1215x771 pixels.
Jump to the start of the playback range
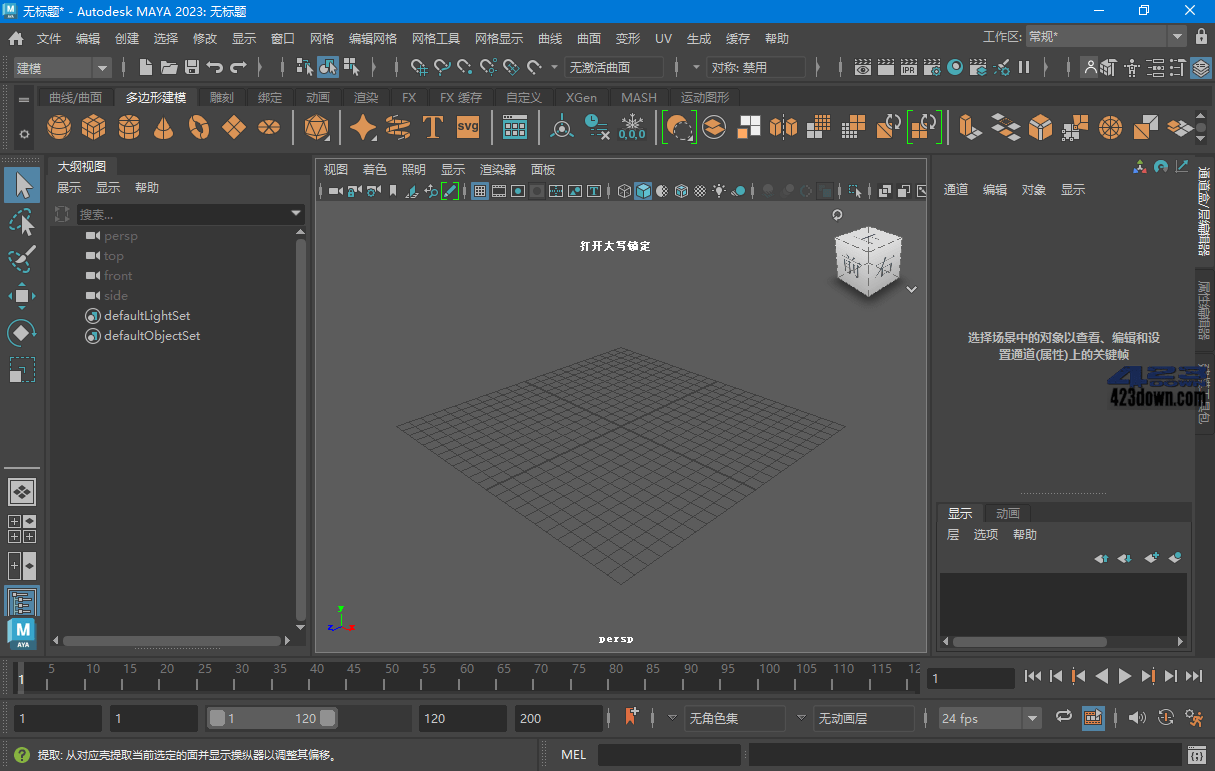(1033, 676)
